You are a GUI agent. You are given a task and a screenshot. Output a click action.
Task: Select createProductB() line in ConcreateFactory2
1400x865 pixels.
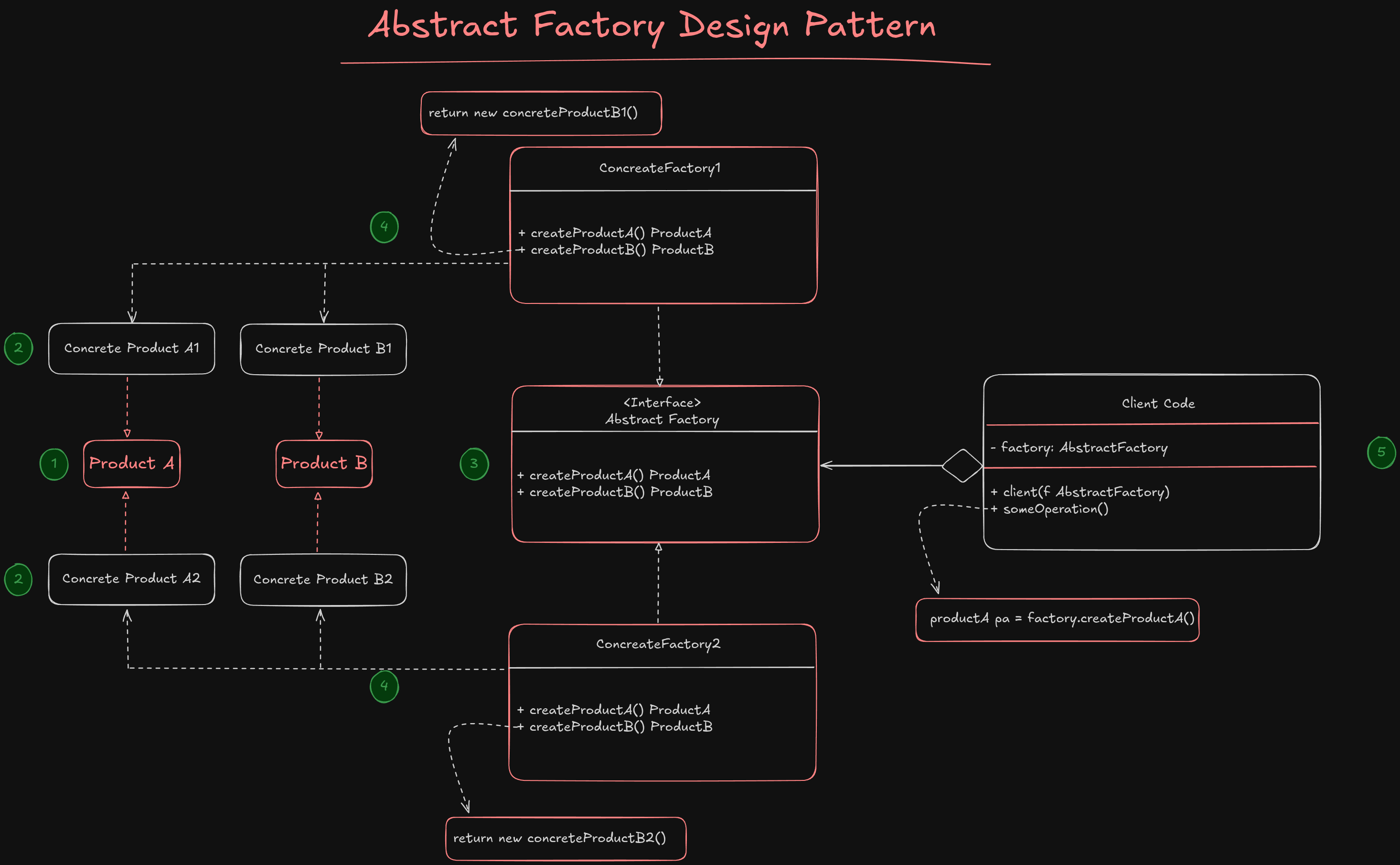[x=615, y=726]
